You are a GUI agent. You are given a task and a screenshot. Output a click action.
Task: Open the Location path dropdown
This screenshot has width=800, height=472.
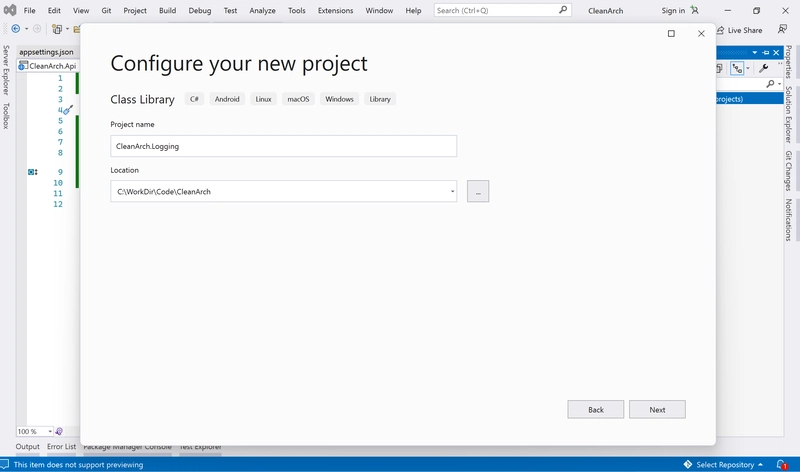coord(452,191)
